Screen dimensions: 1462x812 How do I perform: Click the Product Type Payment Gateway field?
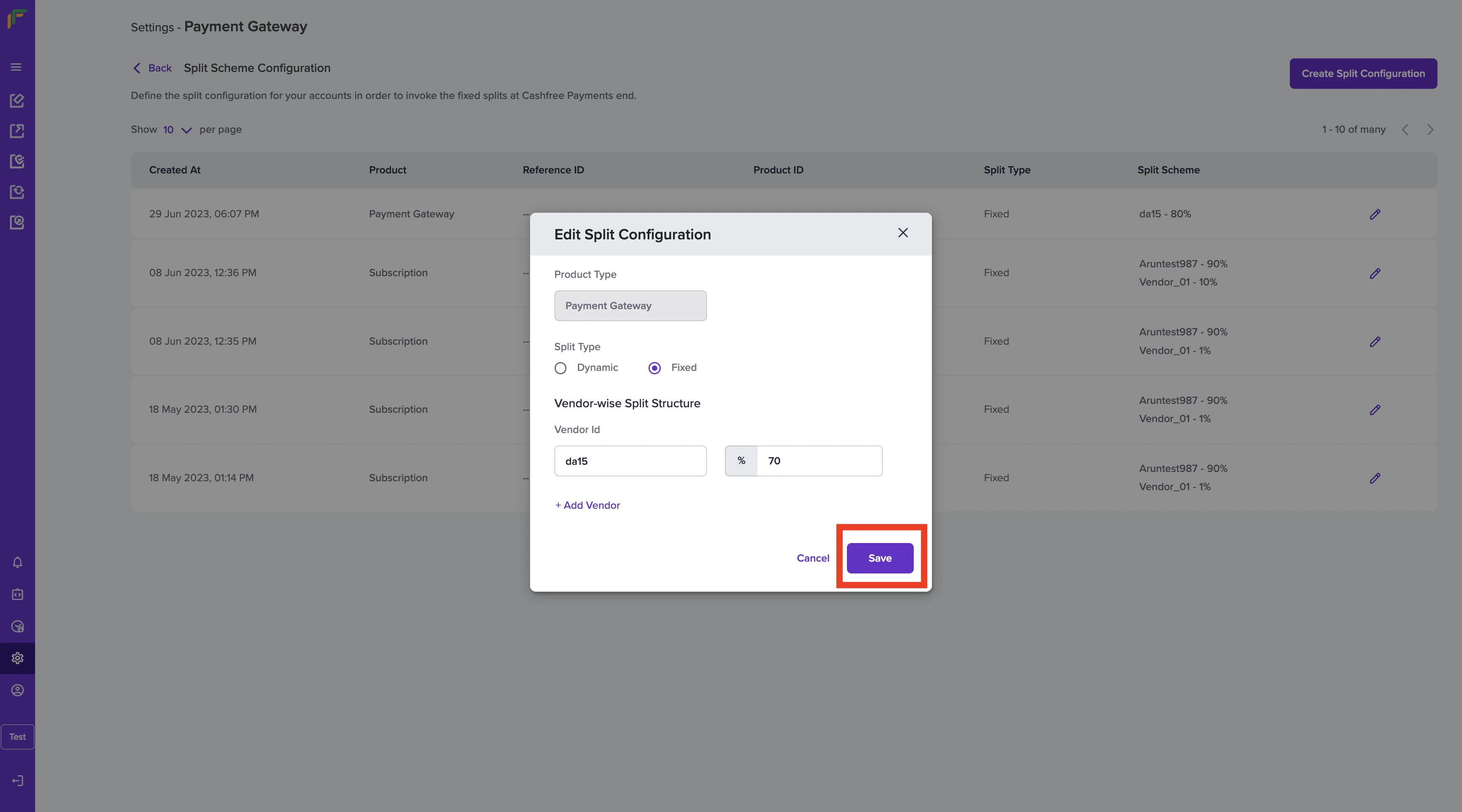coord(630,306)
